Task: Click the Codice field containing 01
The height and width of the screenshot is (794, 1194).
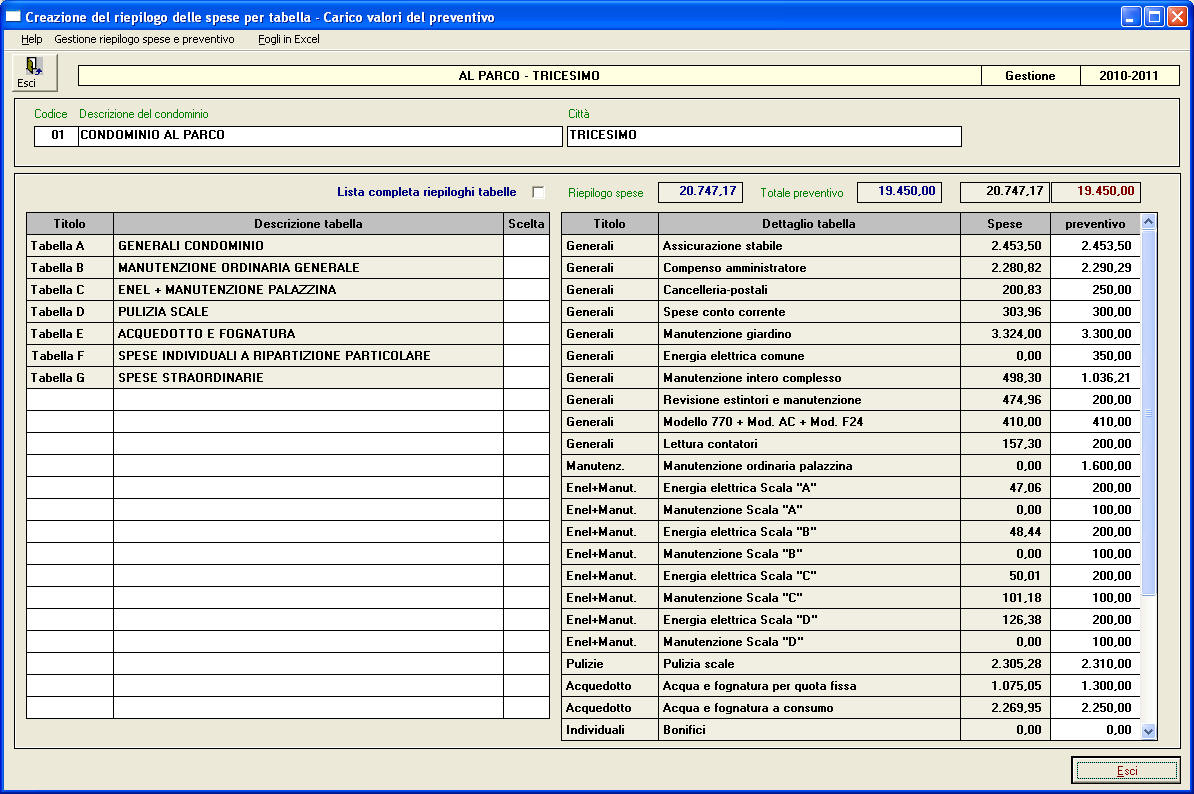Action: coord(56,136)
